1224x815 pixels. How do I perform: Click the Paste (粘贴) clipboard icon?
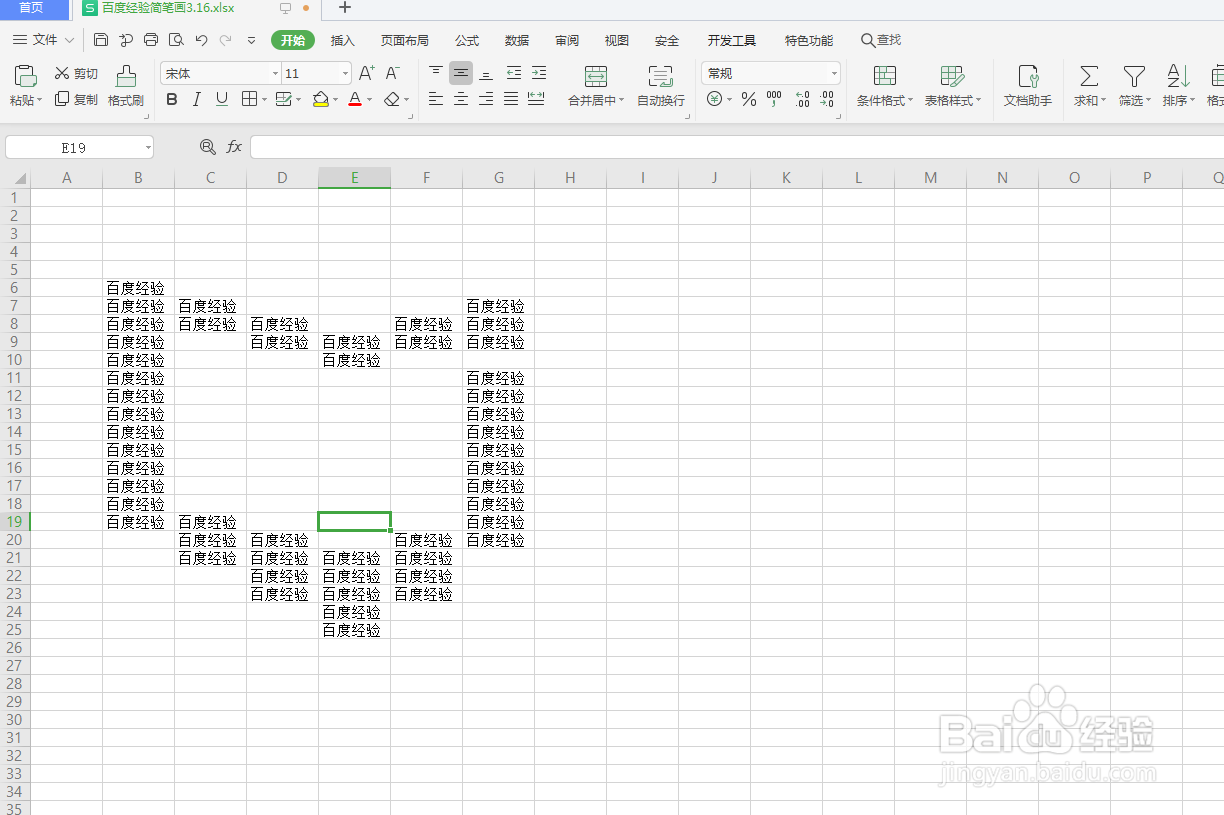25,76
